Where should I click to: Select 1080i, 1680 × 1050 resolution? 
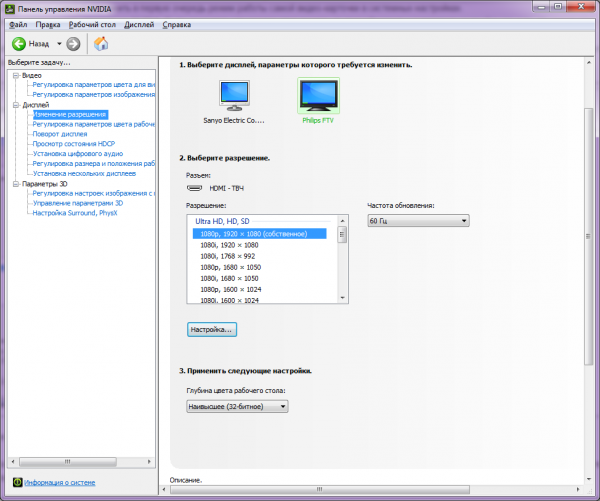tap(229, 278)
